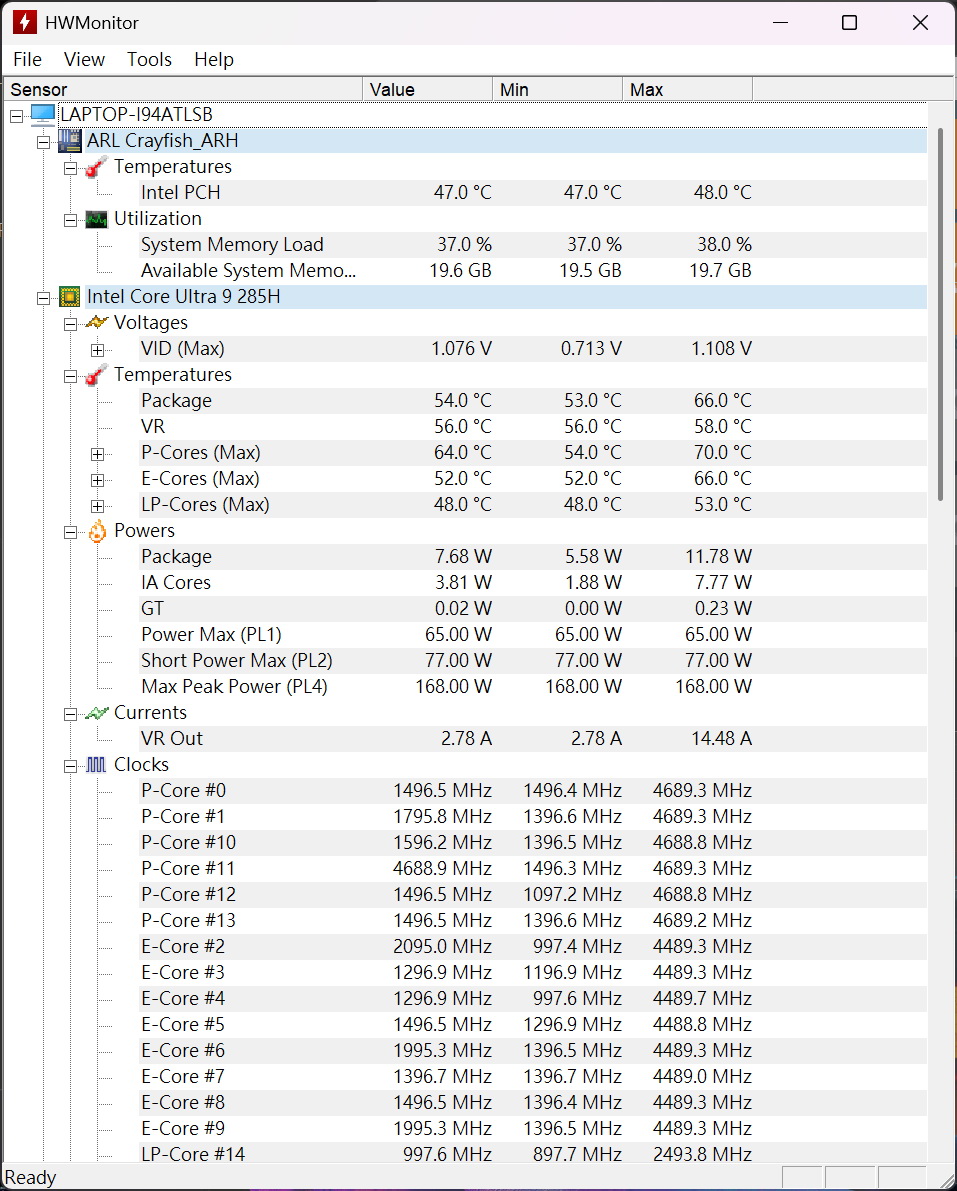
Task: Open the View menu
Action: [x=84, y=59]
